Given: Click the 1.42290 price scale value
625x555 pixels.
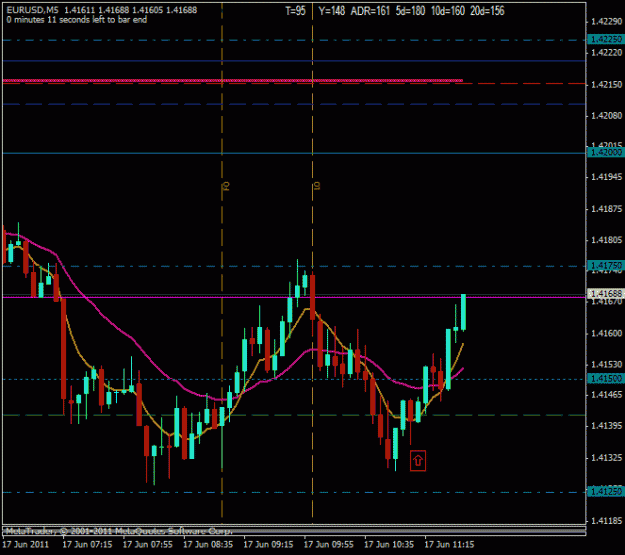Looking at the screenshot, I should pos(606,22).
